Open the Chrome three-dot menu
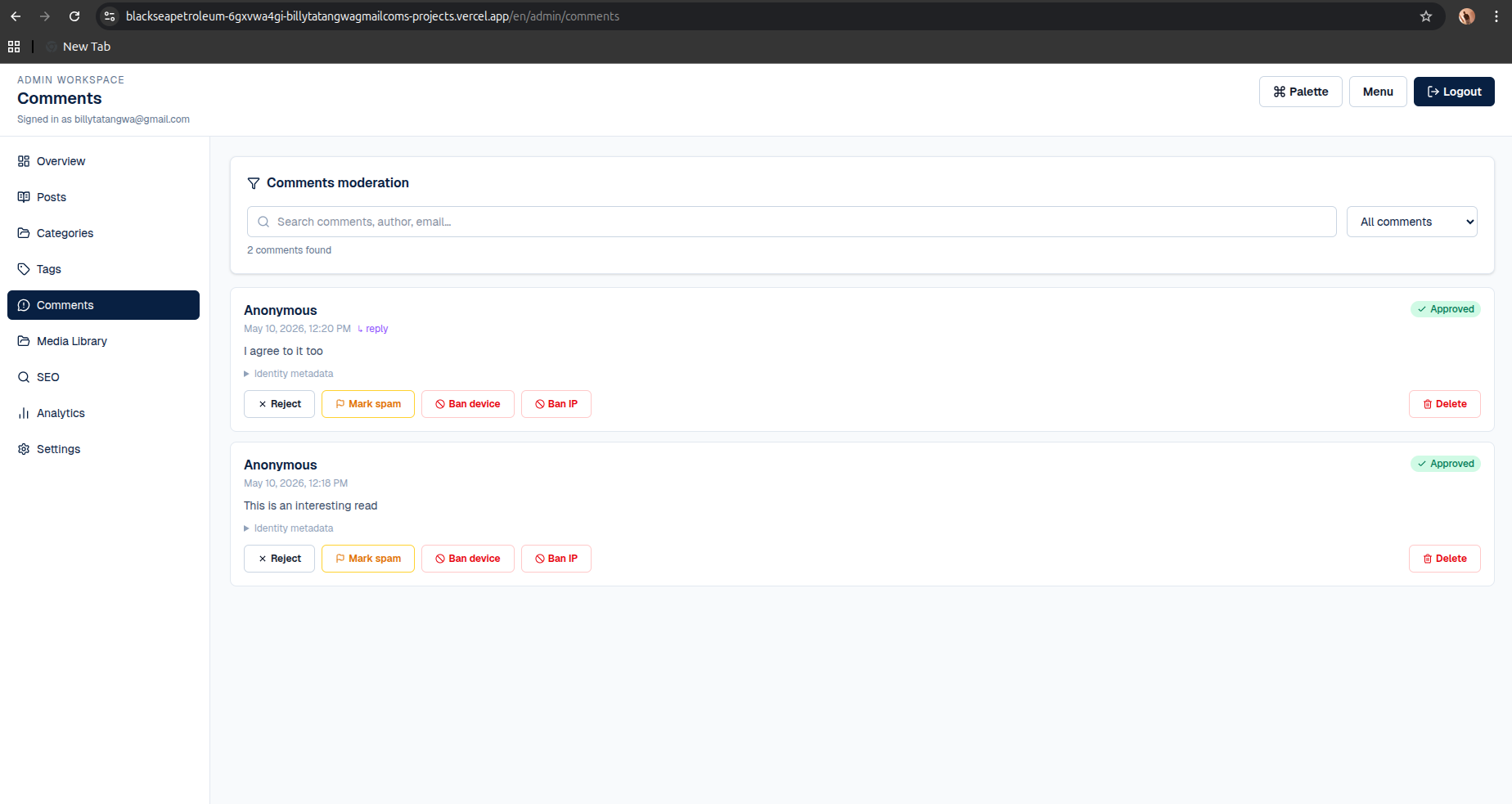Image resolution: width=1512 pixels, height=804 pixels. 1496,16
